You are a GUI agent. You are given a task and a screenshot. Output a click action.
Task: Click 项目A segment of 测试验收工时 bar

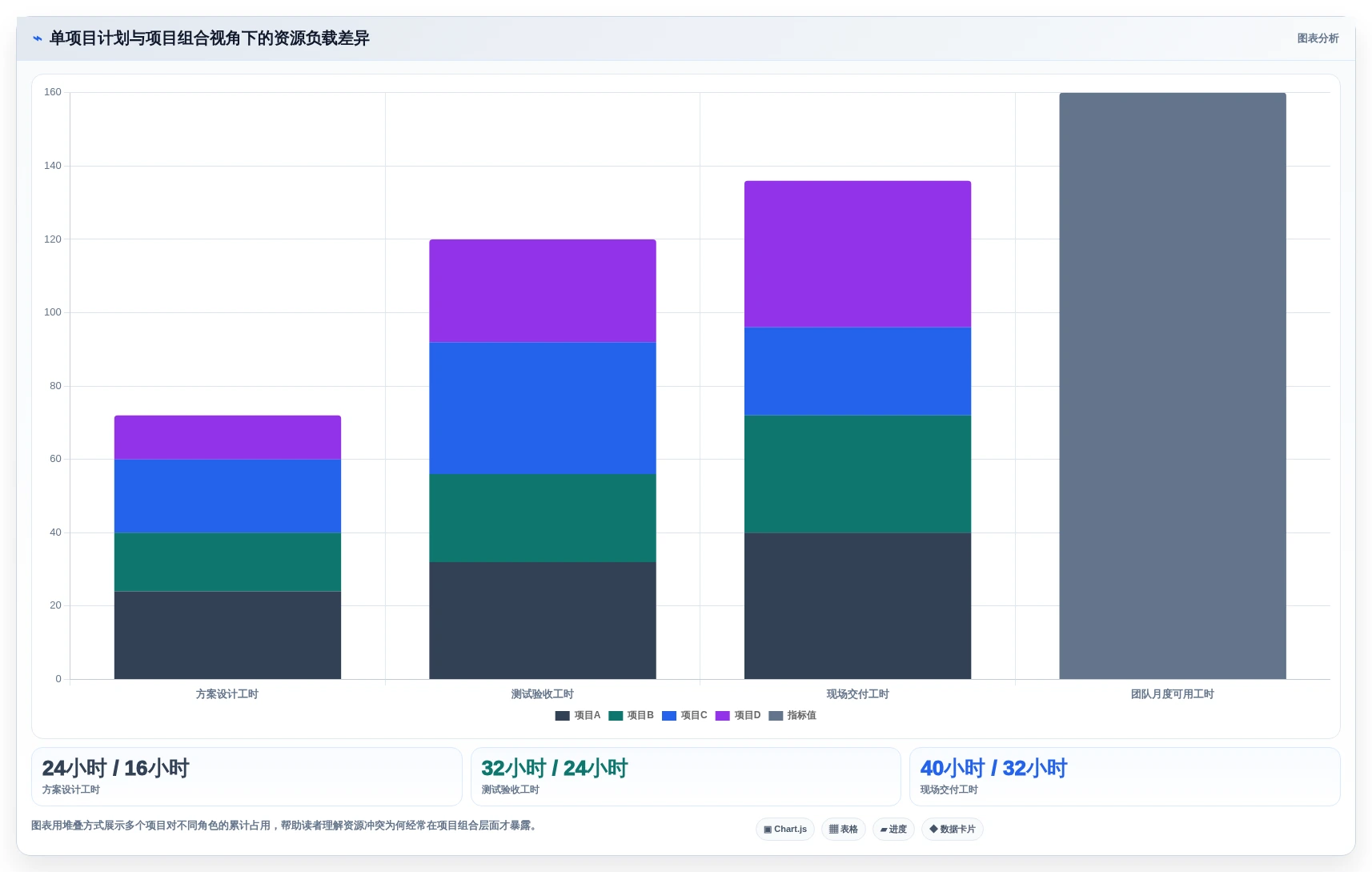click(543, 621)
